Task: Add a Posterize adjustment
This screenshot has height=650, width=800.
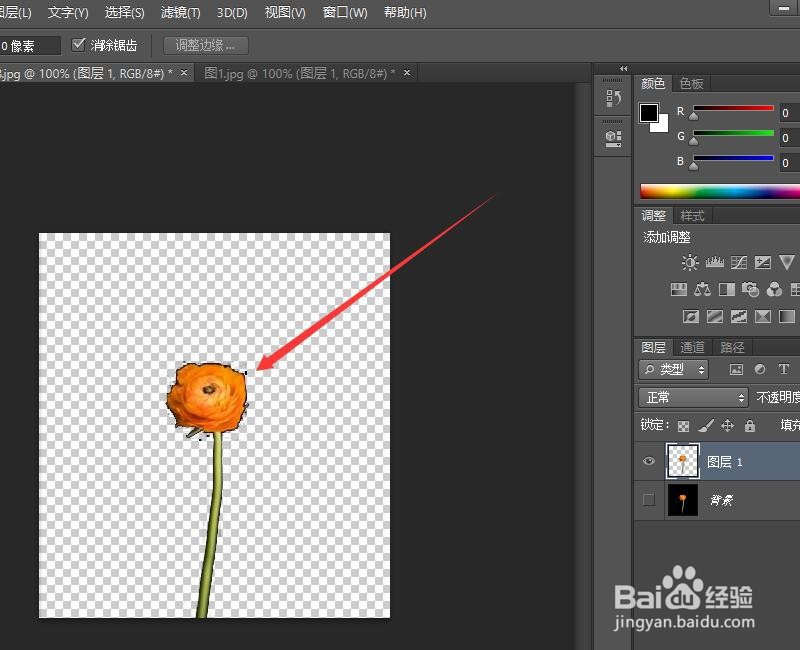Action: coord(714,317)
